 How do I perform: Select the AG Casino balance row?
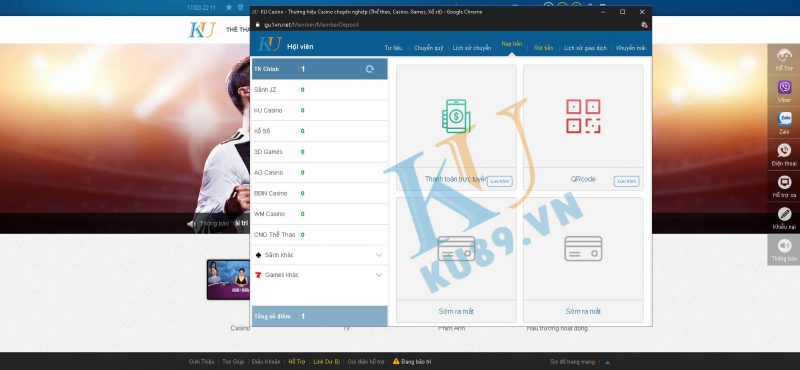(x=319, y=172)
